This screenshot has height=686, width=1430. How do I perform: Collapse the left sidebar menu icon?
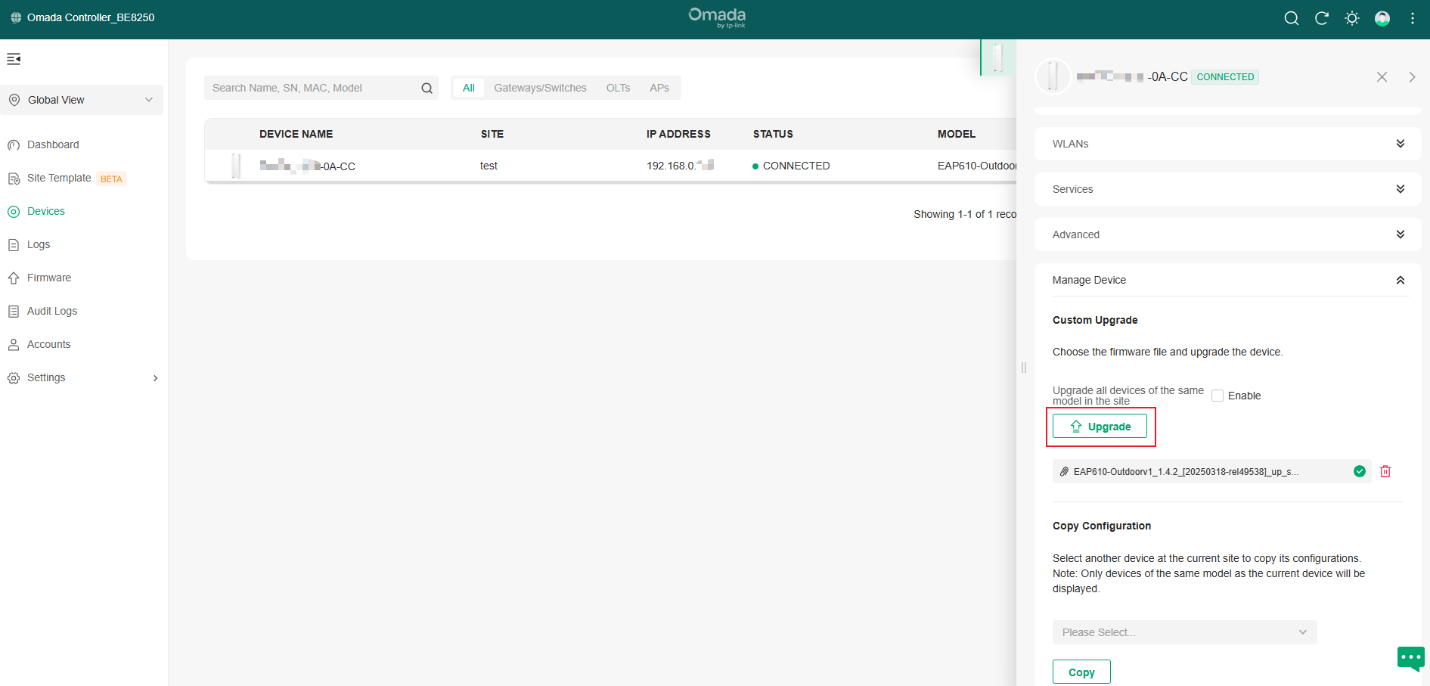click(14, 60)
